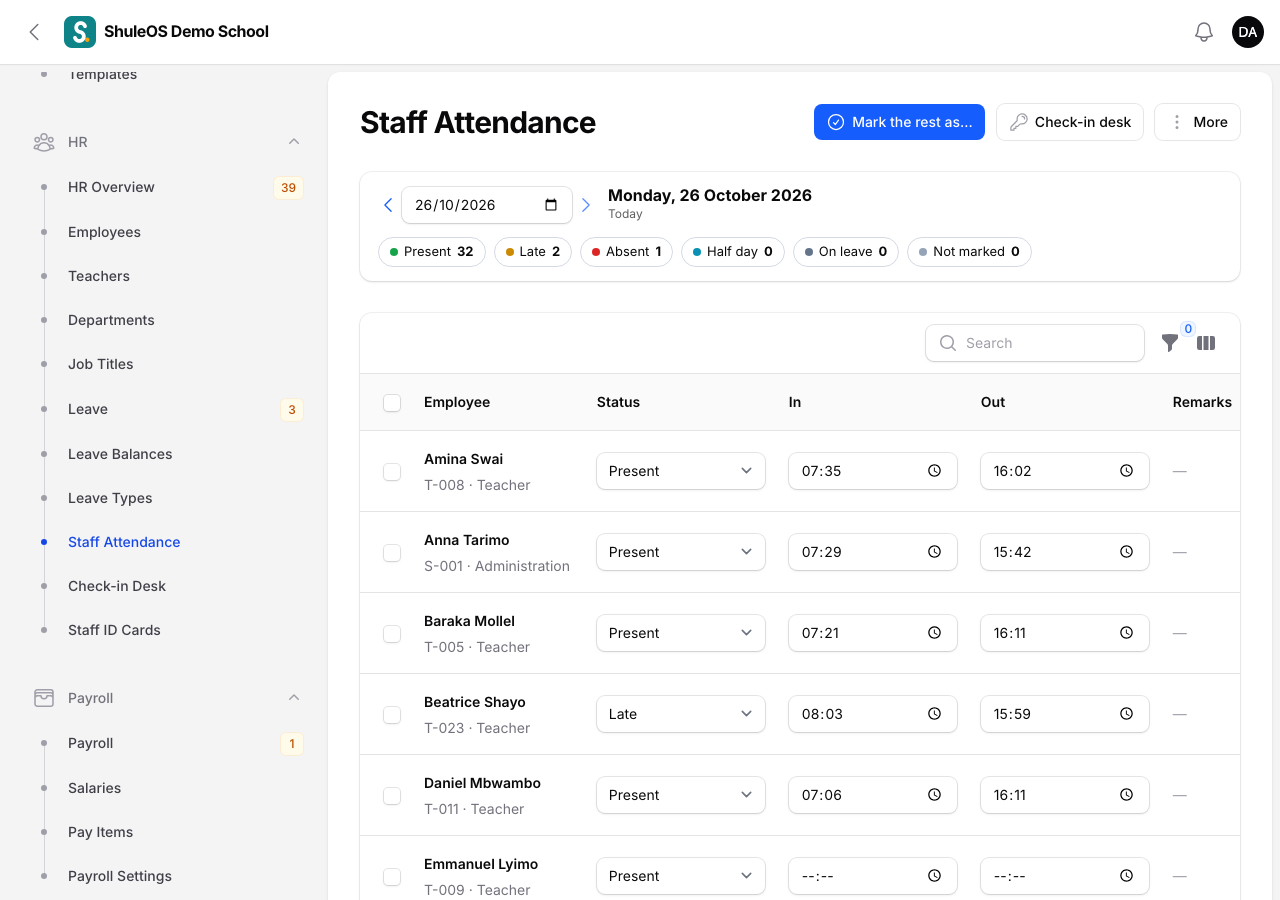Filter by the Present 32 chip
Viewport: 1280px width, 900px height.
432,252
